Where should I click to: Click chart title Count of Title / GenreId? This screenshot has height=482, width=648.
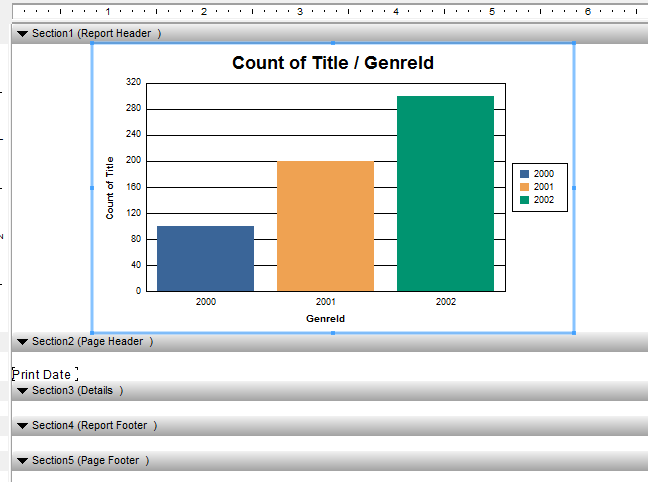pyautogui.click(x=333, y=63)
